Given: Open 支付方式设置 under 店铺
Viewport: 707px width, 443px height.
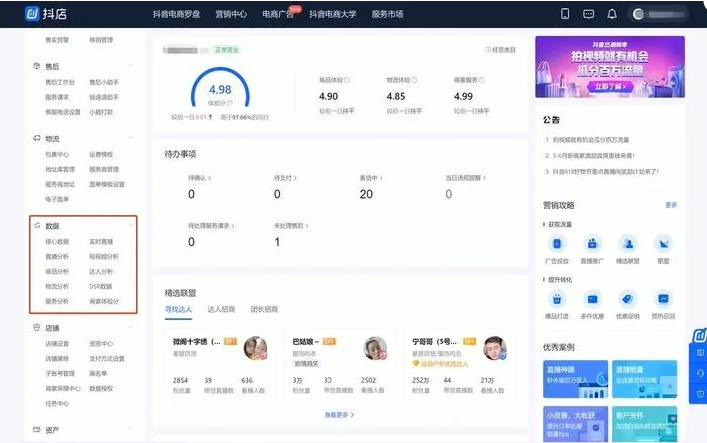Looking at the screenshot, I should (x=107, y=359).
